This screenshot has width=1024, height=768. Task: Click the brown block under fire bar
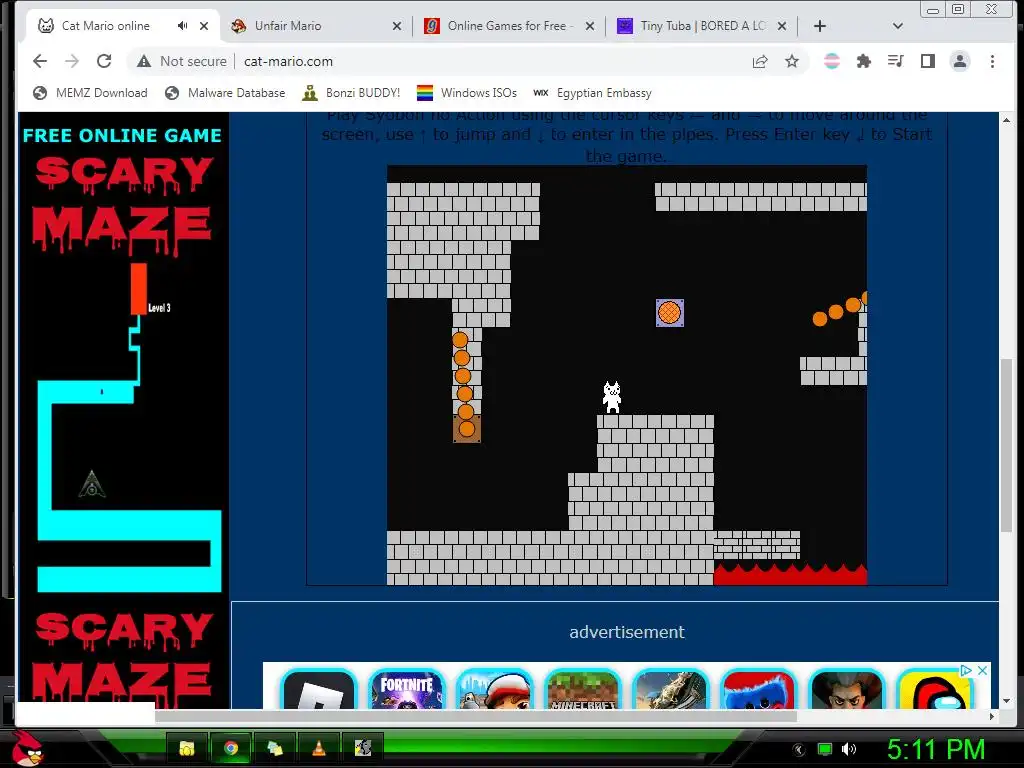pos(467,429)
